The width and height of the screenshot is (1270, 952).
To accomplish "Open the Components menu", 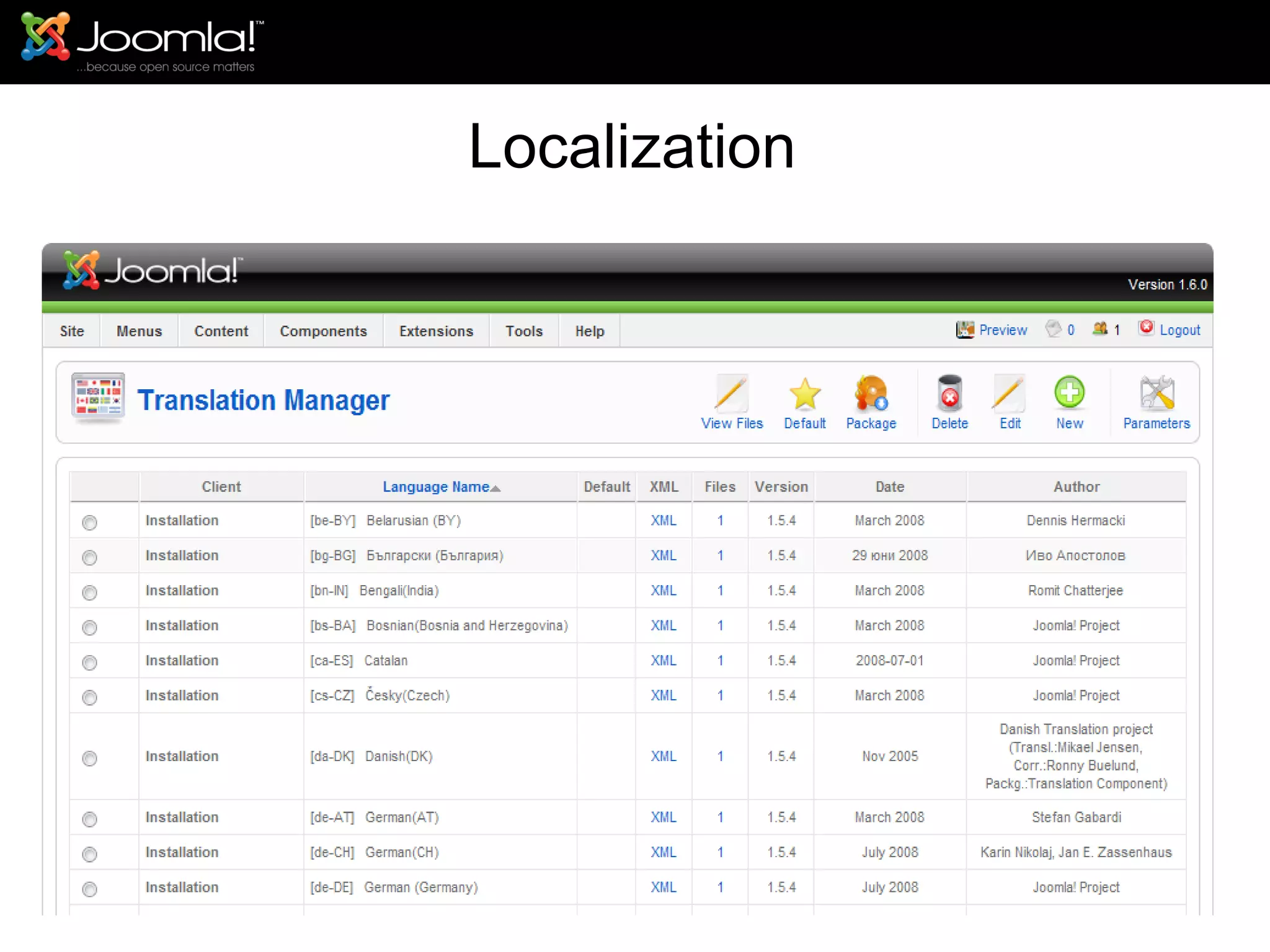I will tap(323, 331).
